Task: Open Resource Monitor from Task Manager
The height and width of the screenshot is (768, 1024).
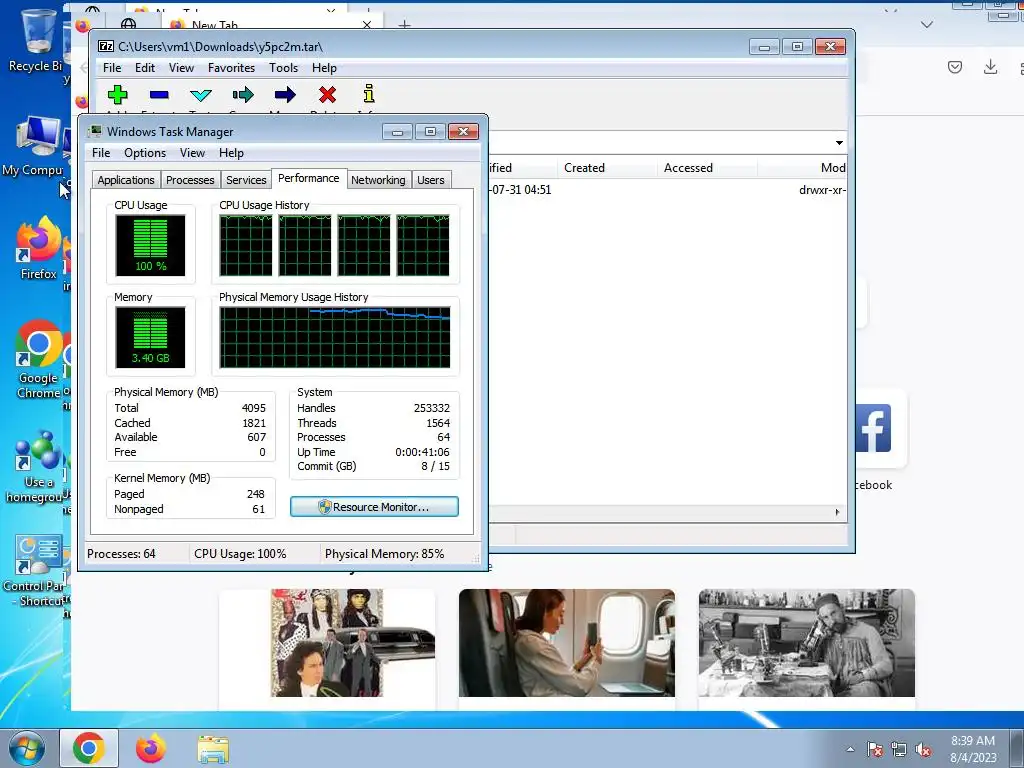Action: 374,507
